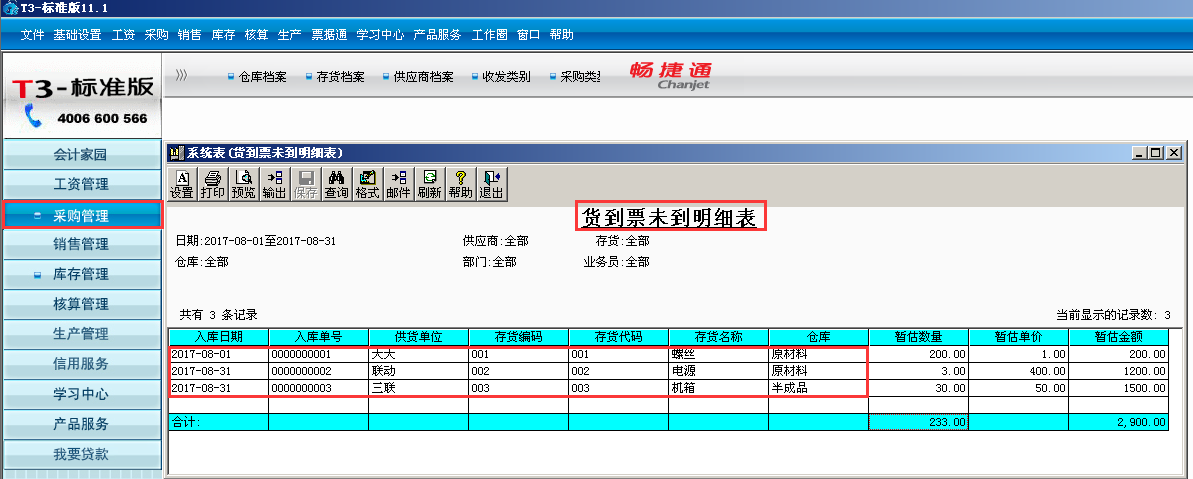
Task: Open the 生产 menu
Action: (x=289, y=34)
